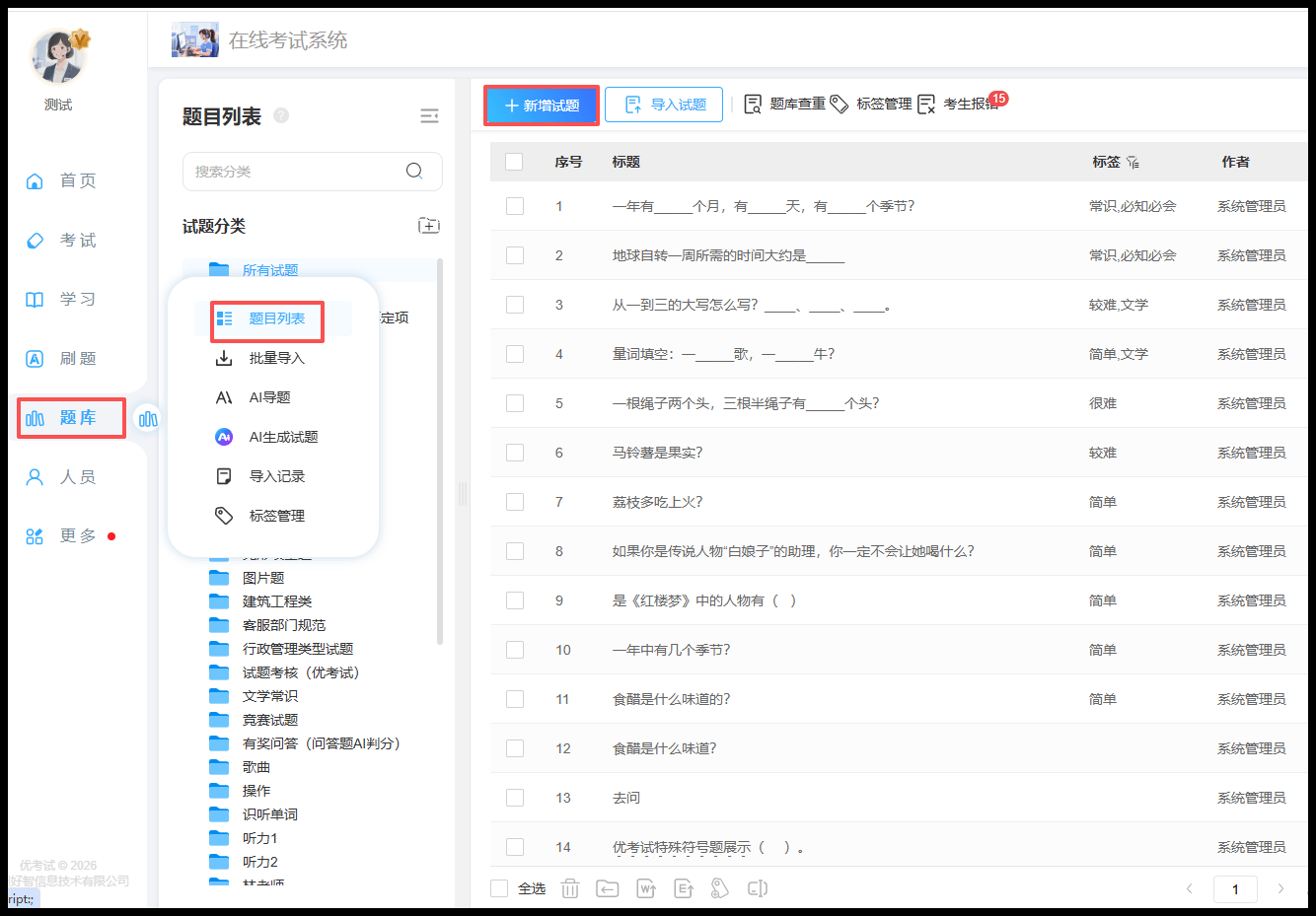
Task: Open 考试 in the left sidebar
Action: pos(61,240)
